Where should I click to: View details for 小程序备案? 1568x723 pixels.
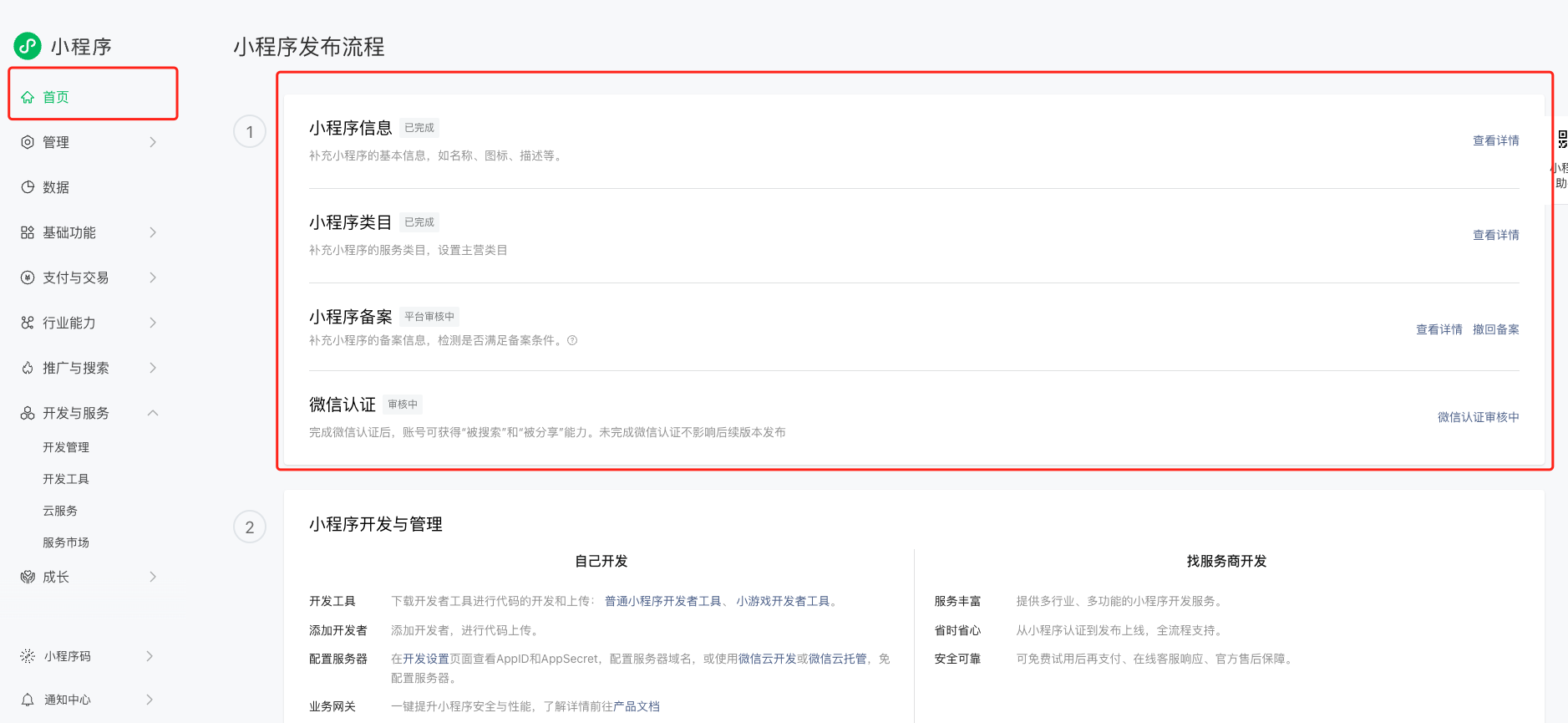(1439, 329)
